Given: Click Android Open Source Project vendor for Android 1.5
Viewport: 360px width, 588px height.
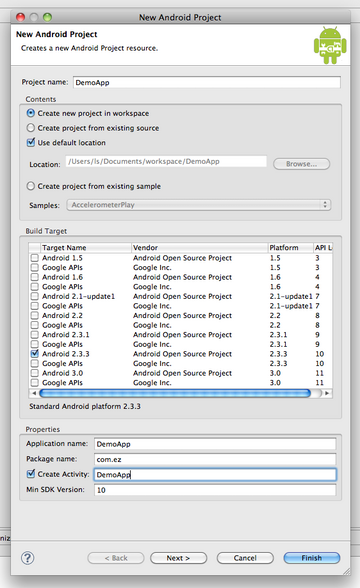Looking at the screenshot, I should pos(182,258).
